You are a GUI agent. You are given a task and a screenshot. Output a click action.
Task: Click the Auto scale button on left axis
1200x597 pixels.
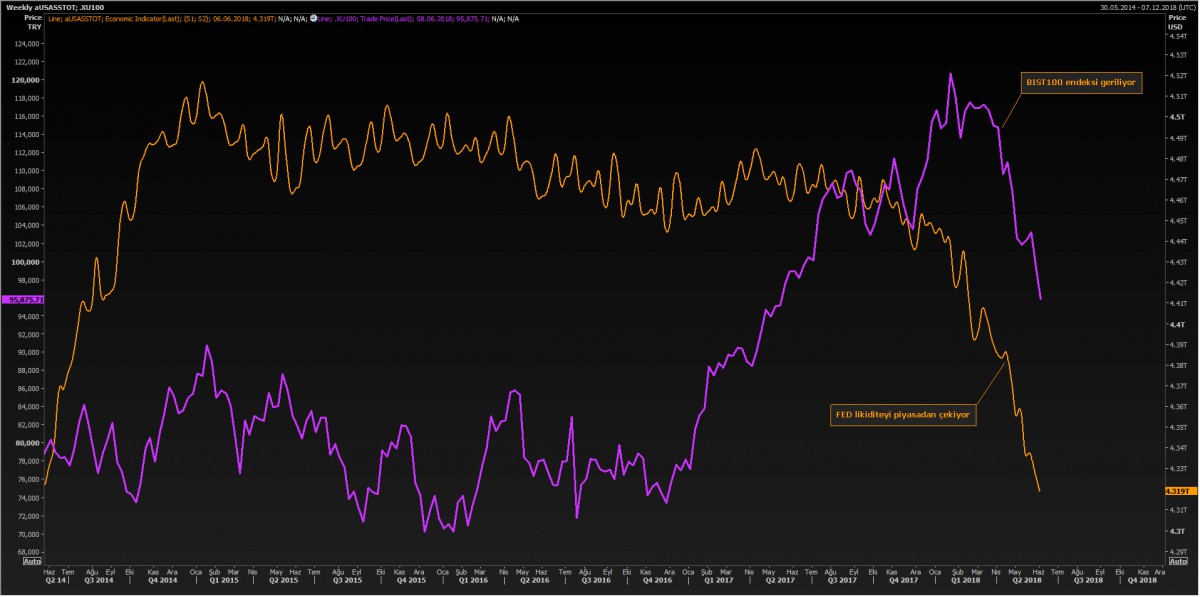coord(30,562)
